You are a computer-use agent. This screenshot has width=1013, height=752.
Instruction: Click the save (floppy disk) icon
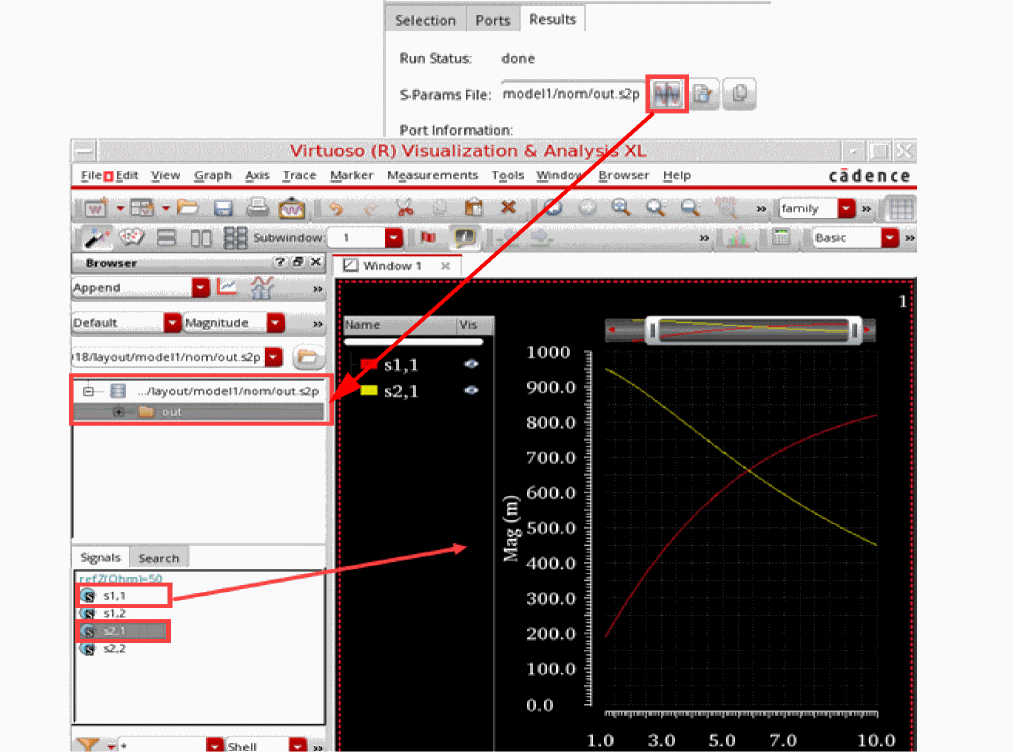[x=223, y=207]
